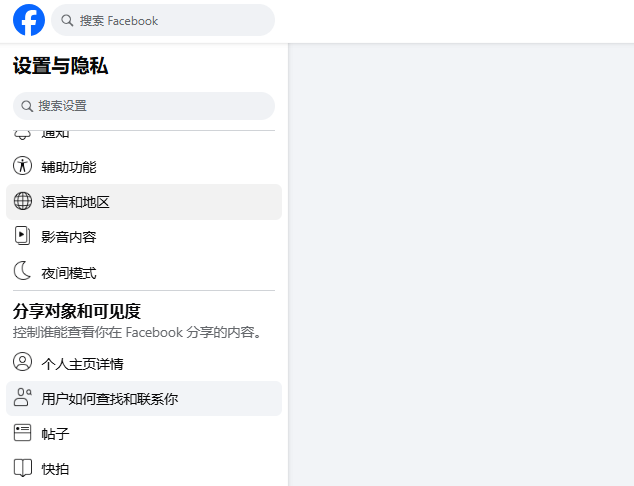Screen dimensions: 634x486
Task: Click the accessibility icon beside 辅助功能
Action: coord(23,166)
